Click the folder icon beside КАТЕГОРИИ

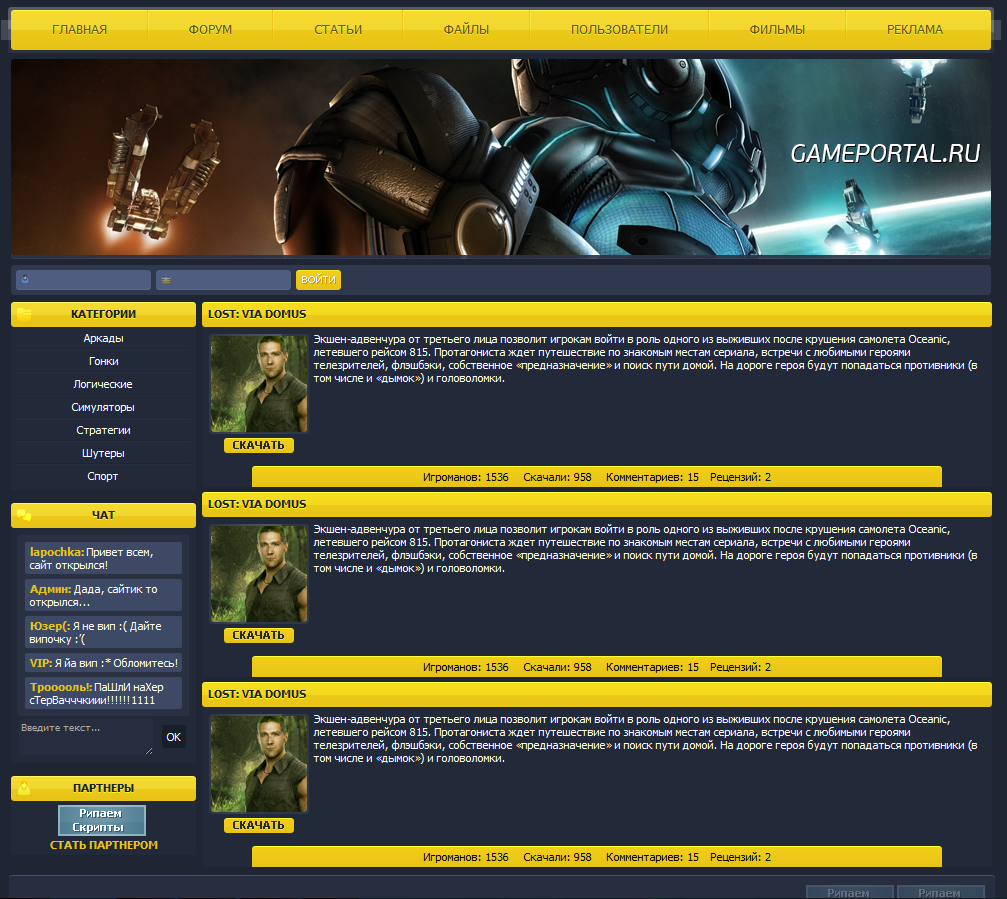tap(24, 314)
